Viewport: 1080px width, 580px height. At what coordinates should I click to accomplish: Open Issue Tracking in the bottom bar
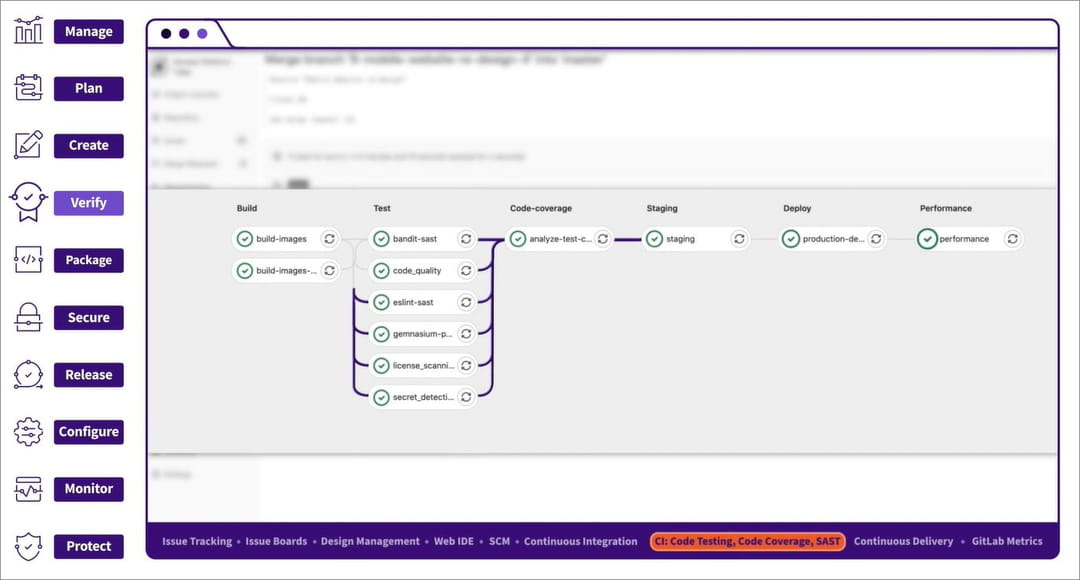tap(197, 541)
